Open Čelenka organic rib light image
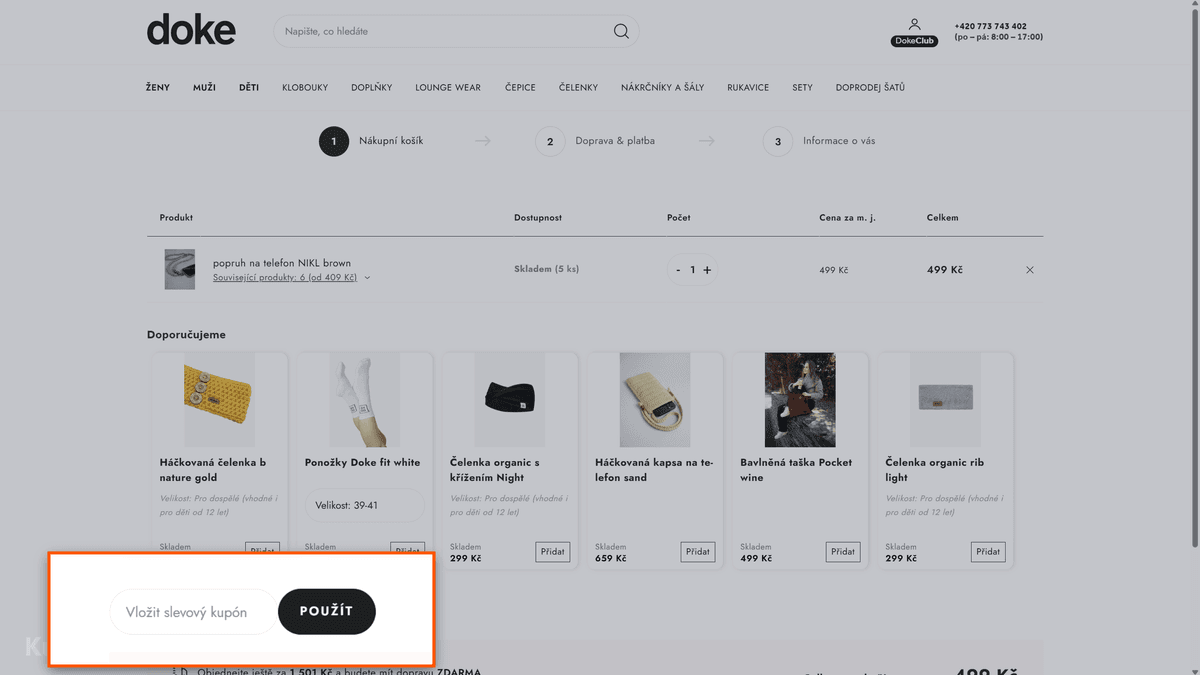1200x675 pixels. click(945, 400)
